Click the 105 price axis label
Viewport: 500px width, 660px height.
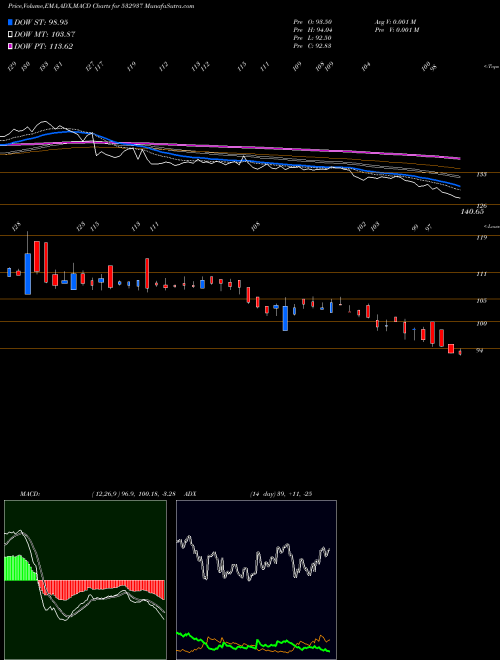(x=481, y=301)
